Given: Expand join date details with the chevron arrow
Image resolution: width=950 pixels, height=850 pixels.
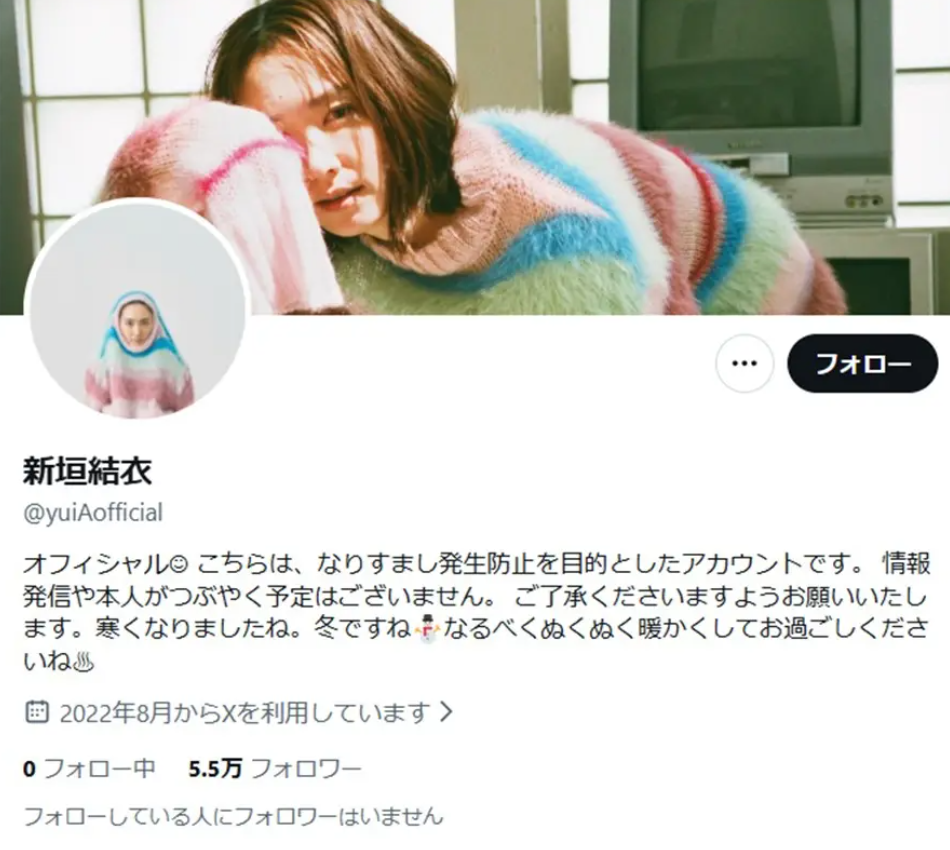Looking at the screenshot, I should (447, 712).
